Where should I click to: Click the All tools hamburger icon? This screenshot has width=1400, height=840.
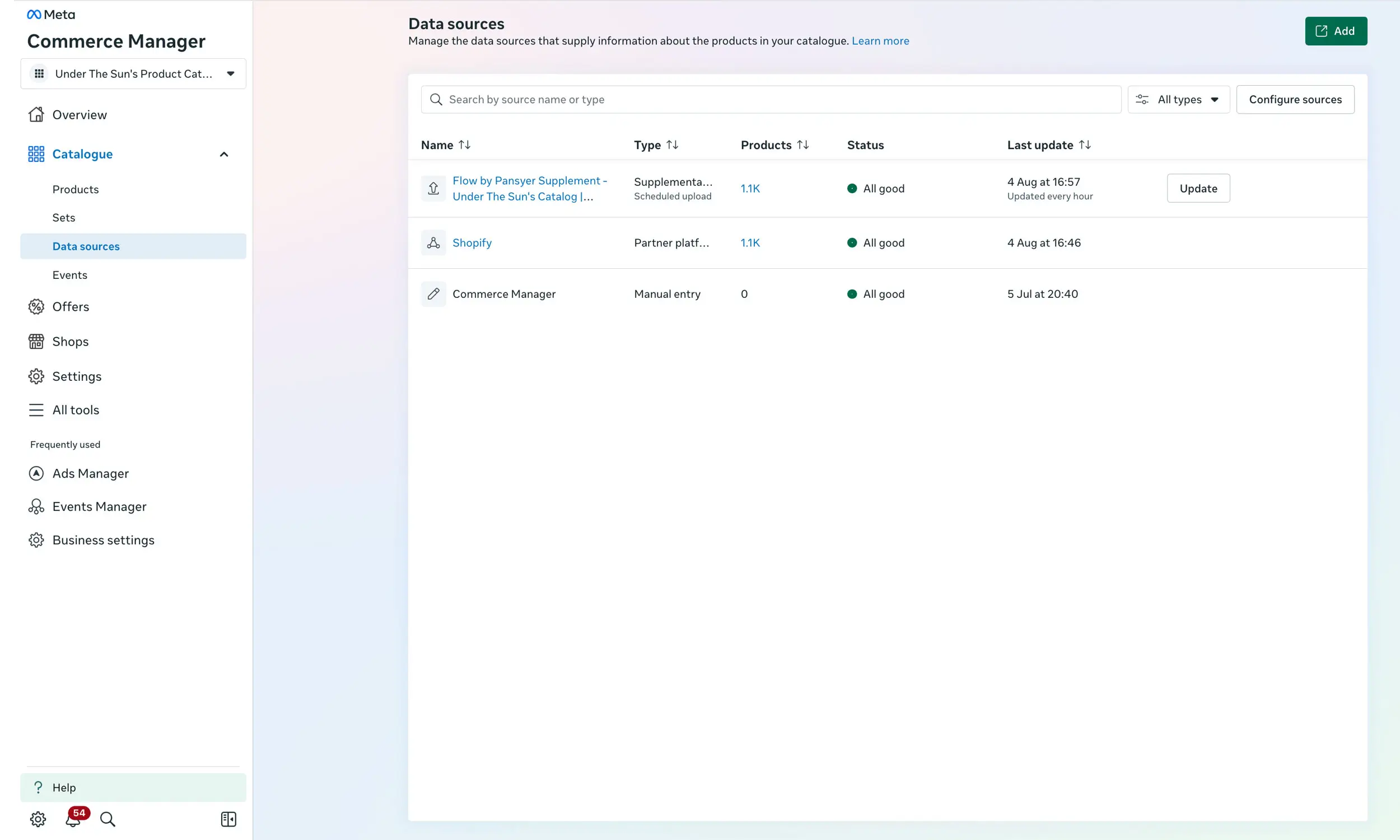(36, 410)
